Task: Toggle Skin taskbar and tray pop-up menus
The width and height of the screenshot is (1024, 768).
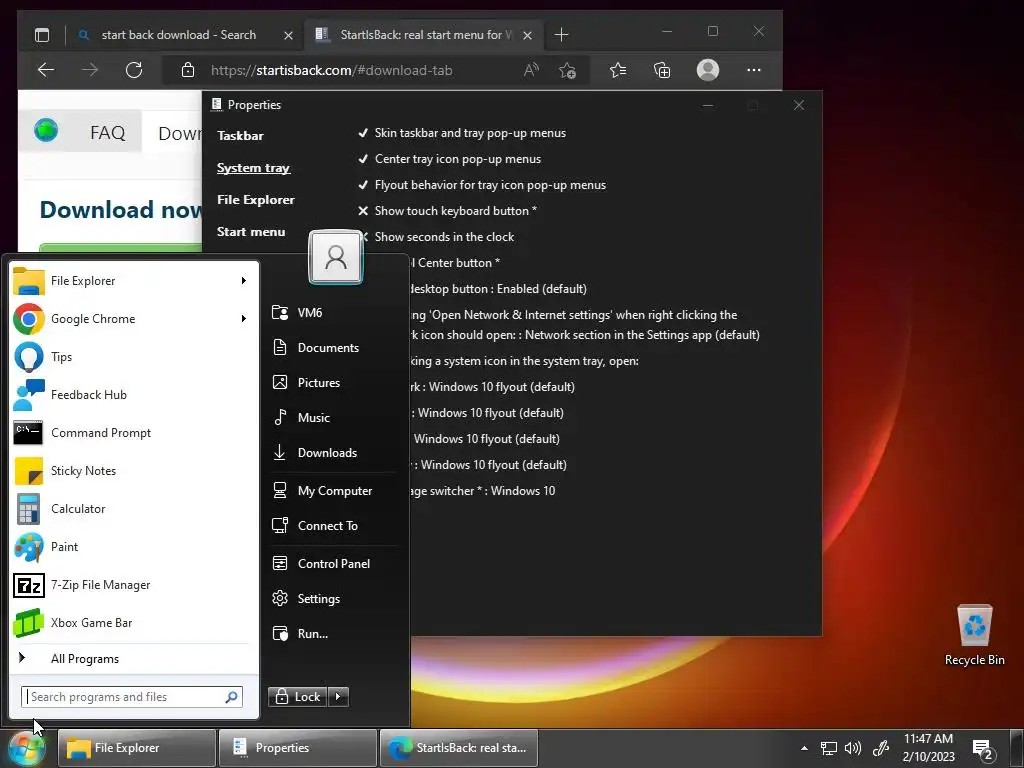Action: [462, 133]
